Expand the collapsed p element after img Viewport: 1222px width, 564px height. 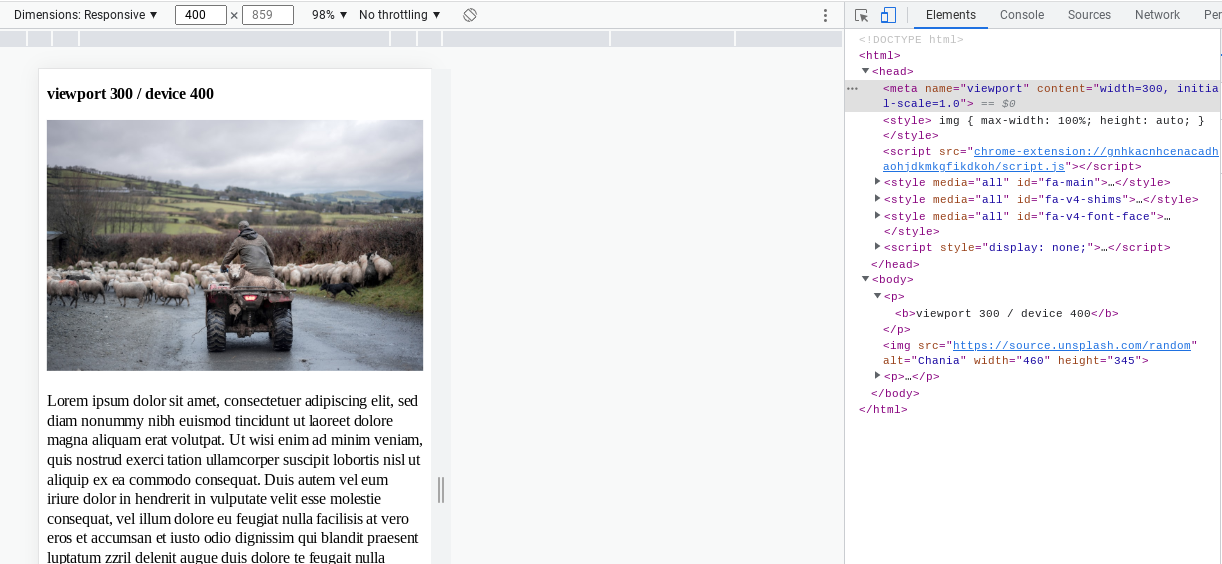[878, 376]
